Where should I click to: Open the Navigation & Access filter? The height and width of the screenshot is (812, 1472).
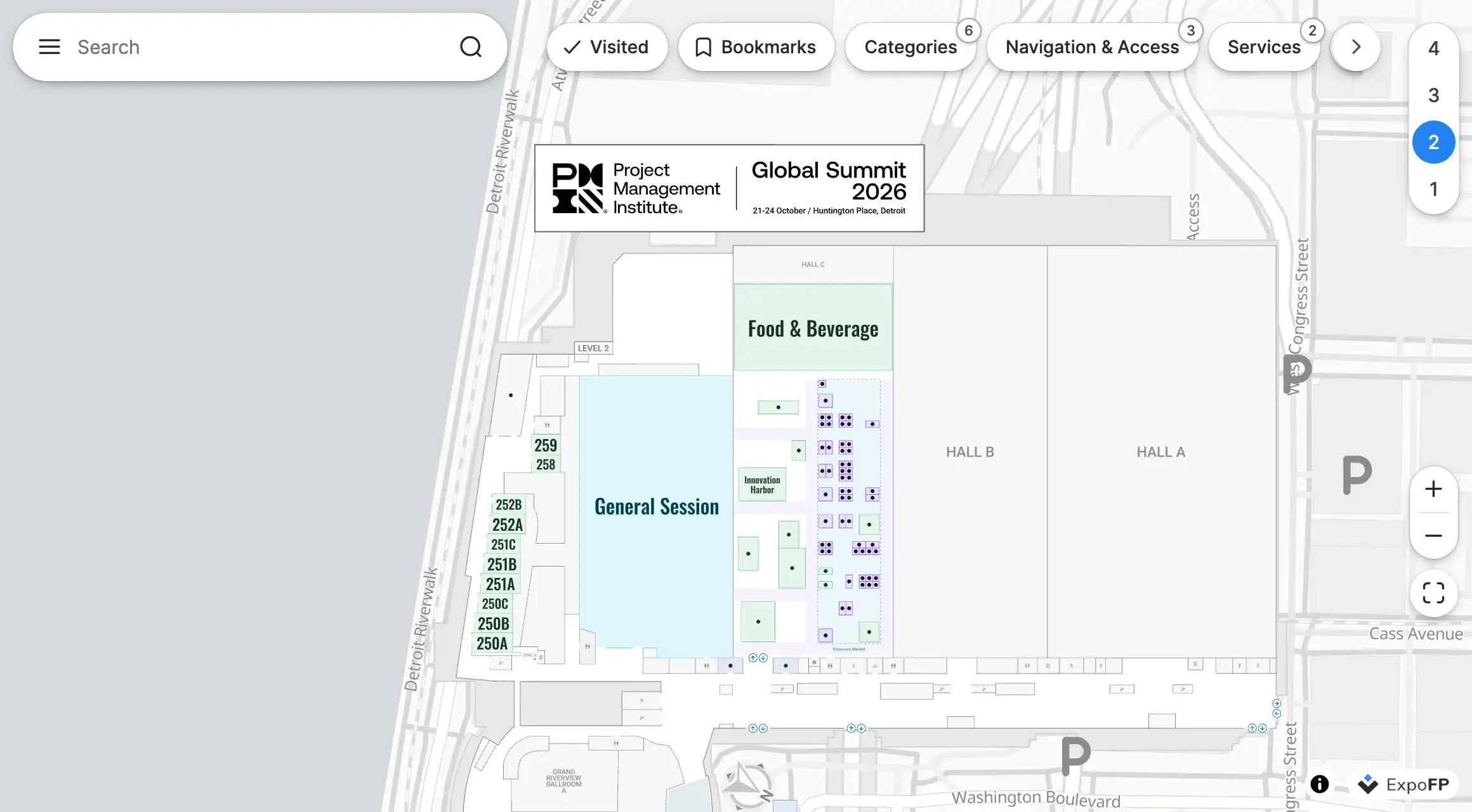click(1092, 47)
